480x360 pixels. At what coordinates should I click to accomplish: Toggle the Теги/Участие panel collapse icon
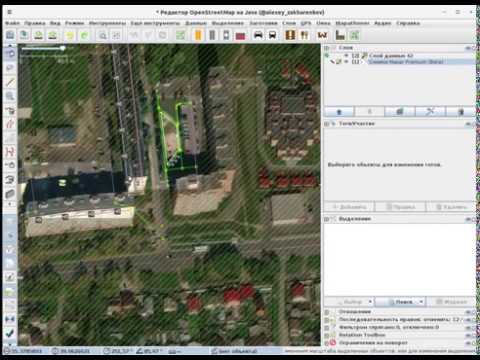click(327, 124)
